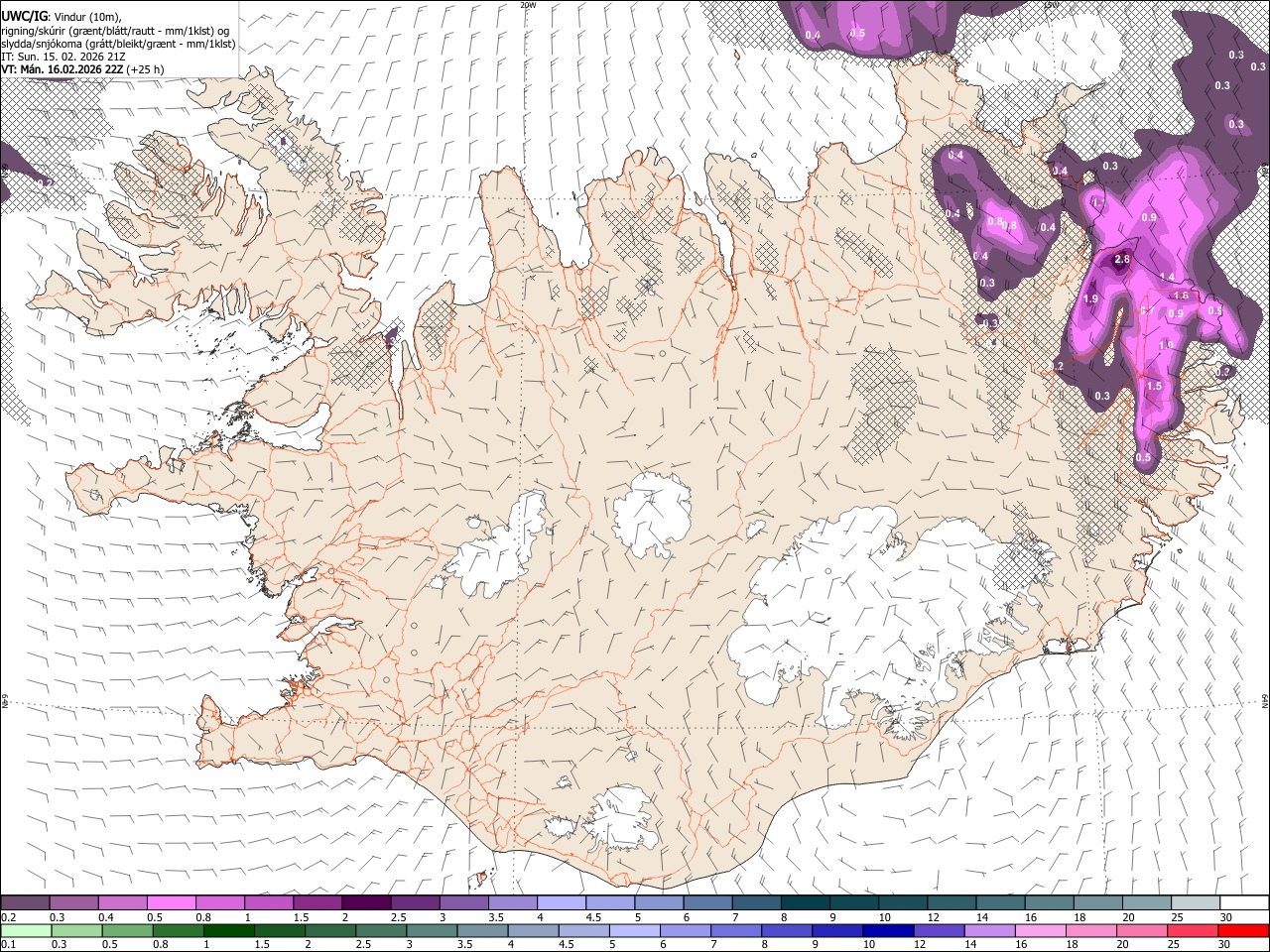The width and height of the screenshot is (1270, 952).
Task: Click lower-row rain swatch labeled 0.1, pale green
Action: click(26, 930)
